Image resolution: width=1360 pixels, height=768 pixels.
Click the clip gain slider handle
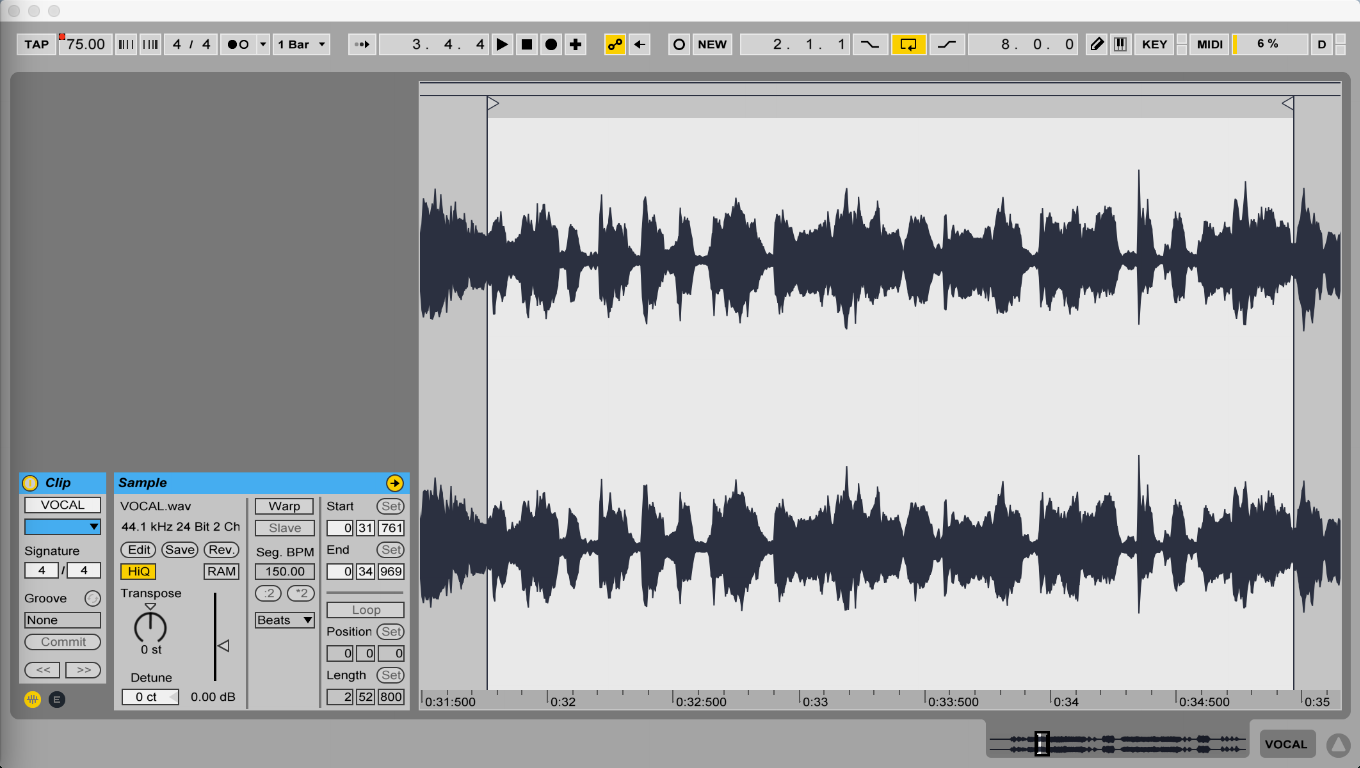[223, 646]
